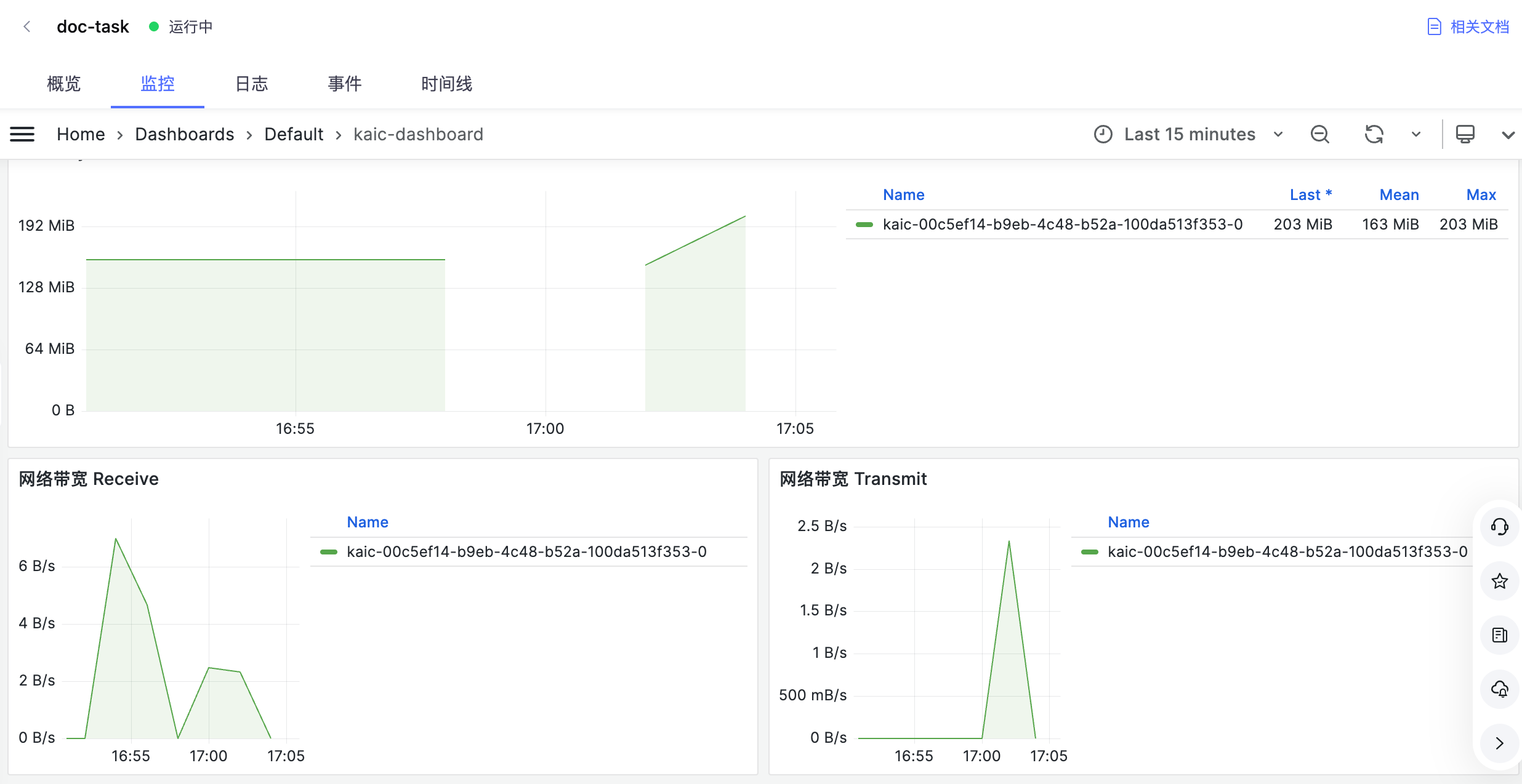Click the star favorite icon

[1499, 581]
